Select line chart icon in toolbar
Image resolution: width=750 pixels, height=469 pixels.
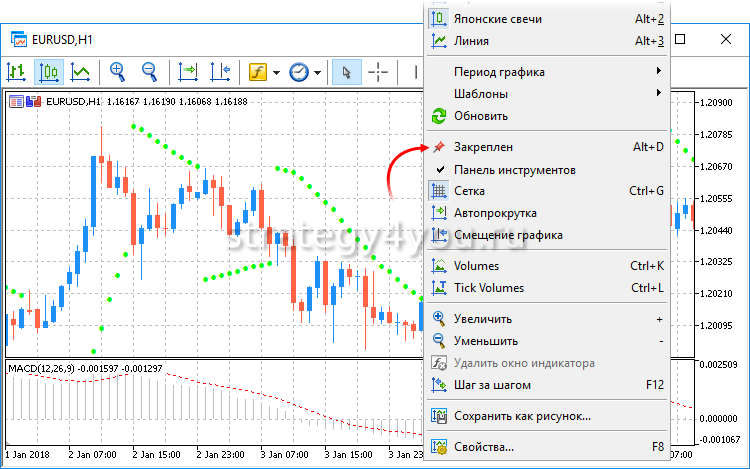pyautogui.click(x=80, y=72)
